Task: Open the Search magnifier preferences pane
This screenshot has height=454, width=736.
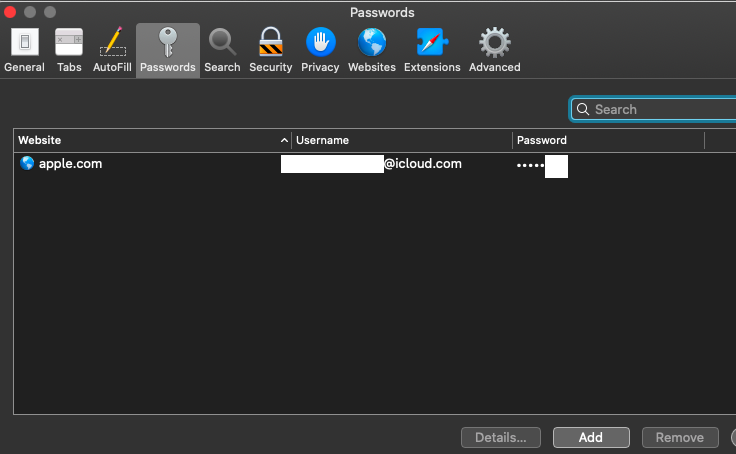Action: click(x=222, y=50)
